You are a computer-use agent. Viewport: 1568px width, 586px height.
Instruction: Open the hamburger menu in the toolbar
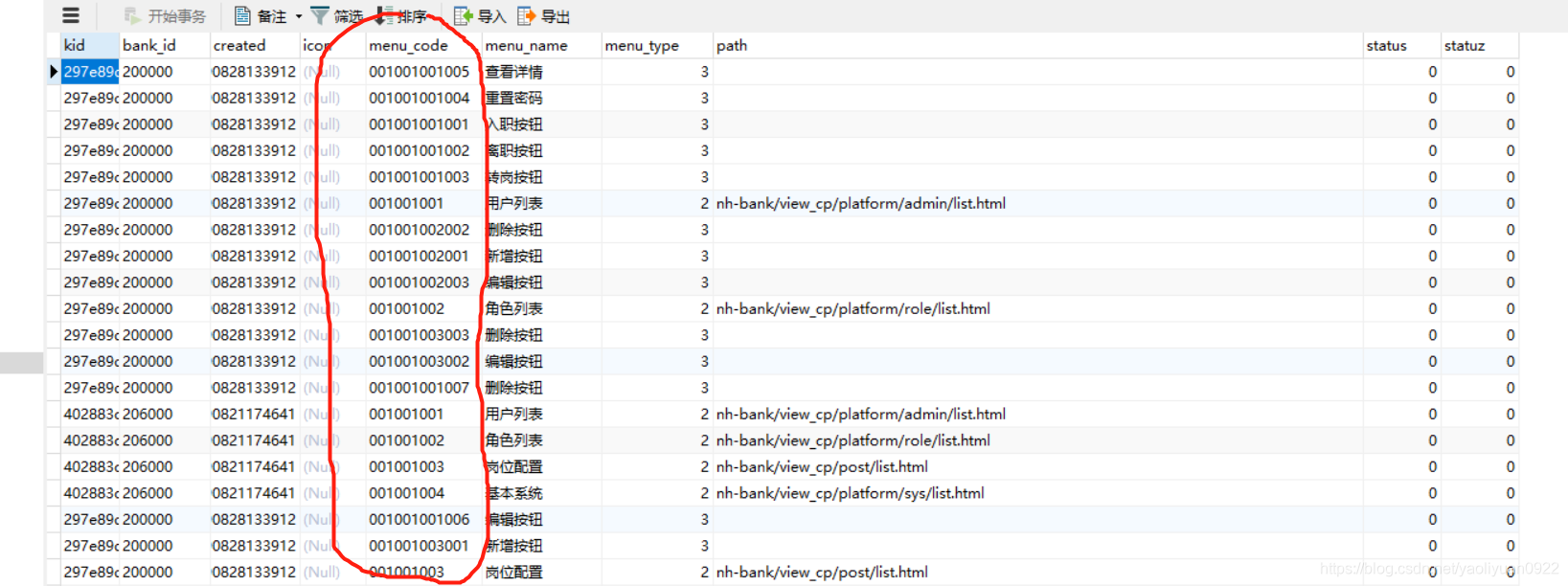point(71,15)
